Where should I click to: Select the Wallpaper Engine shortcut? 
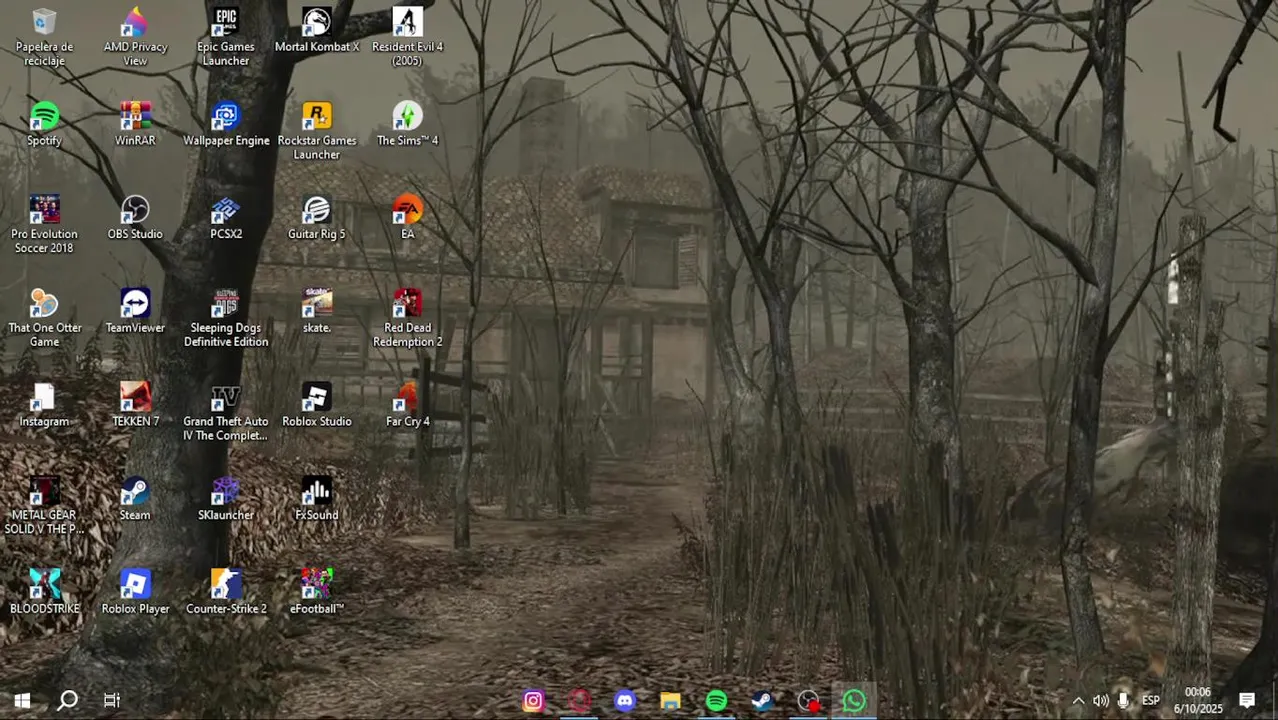tap(226, 123)
